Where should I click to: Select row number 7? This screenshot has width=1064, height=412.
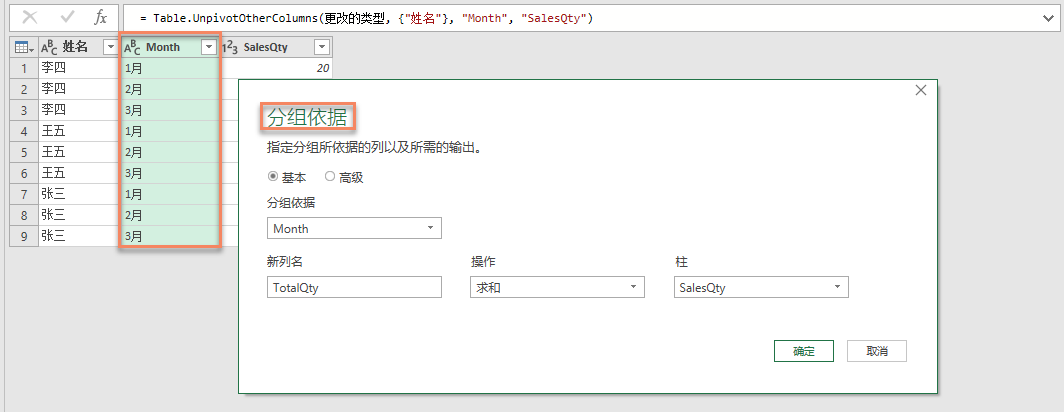pyautogui.click(x=24, y=194)
